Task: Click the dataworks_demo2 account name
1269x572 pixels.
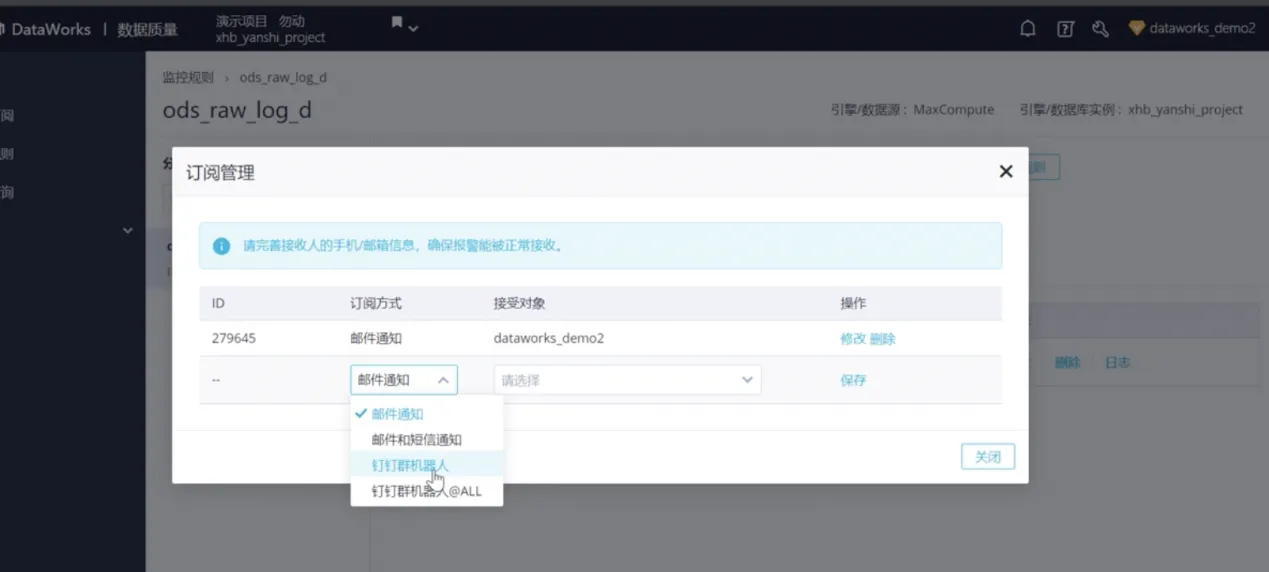Action: click(1202, 28)
